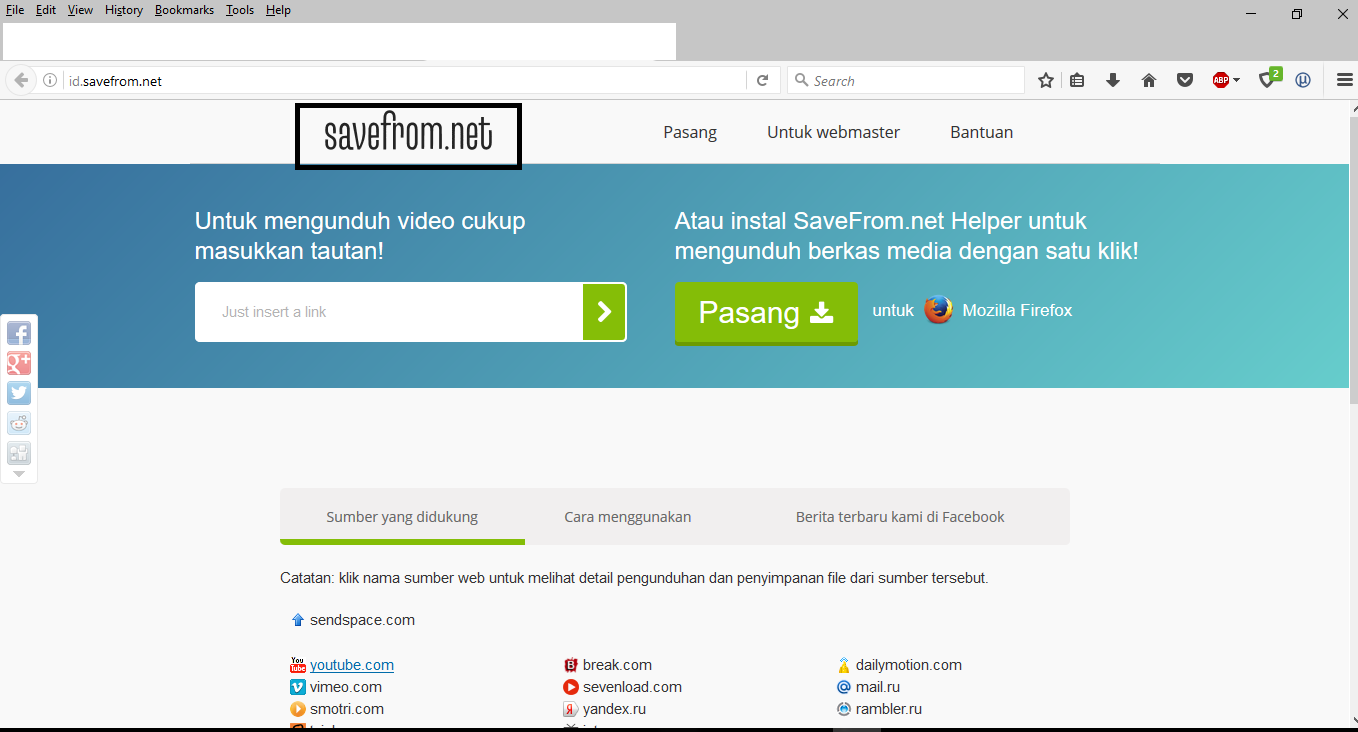Screen dimensions: 1358x732
Task: Show site information icon in the address bar
Action: point(49,81)
